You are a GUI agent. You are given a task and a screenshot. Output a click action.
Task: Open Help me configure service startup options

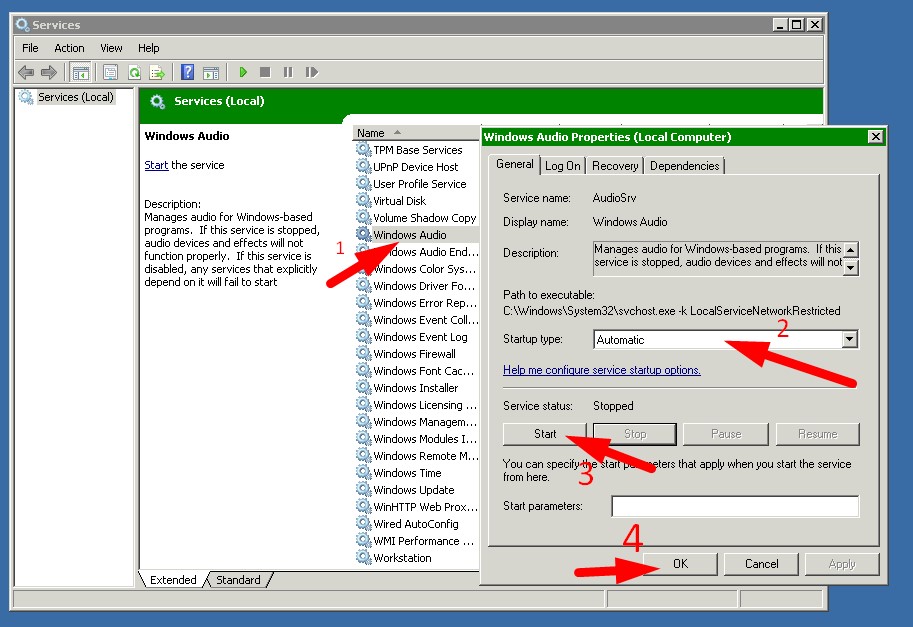pos(601,370)
